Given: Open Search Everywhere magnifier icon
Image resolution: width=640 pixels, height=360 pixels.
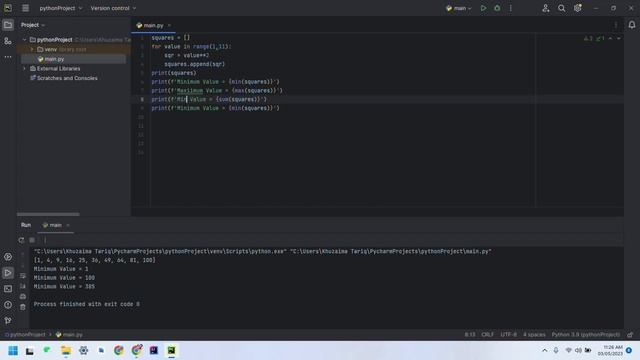Looking at the screenshot, I should 562,8.
